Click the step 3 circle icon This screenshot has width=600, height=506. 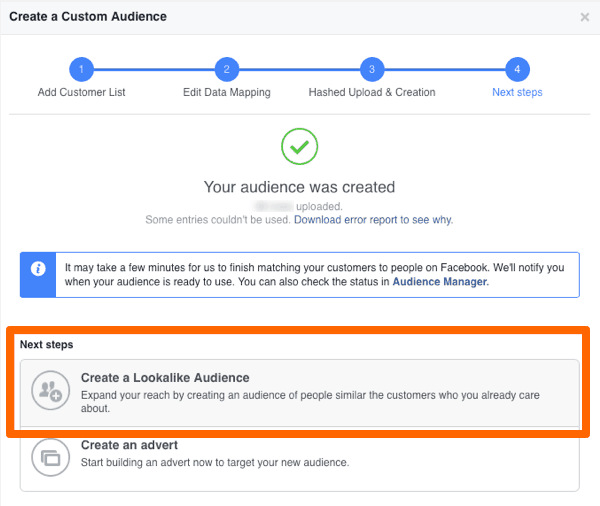pyautogui.click(x=372, y=69)
